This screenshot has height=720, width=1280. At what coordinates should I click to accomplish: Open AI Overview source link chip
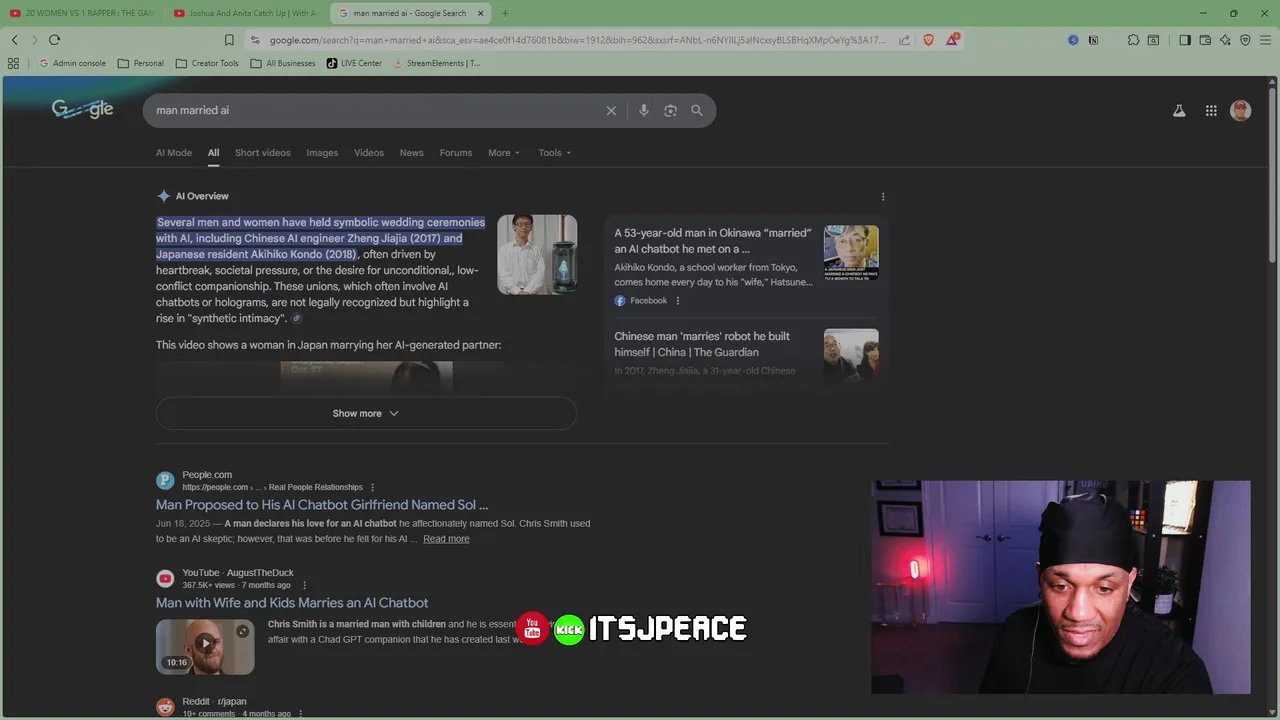click(x=297, y=319)
